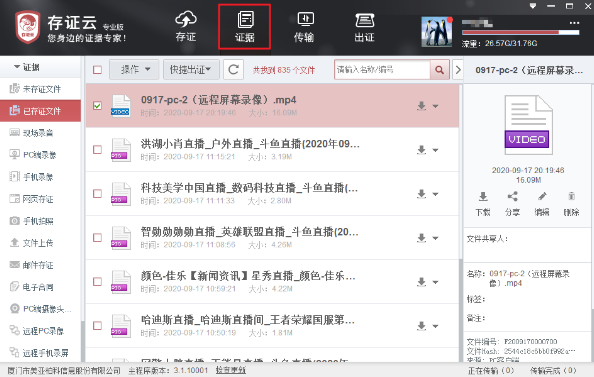Download the 科技美学中国直播 file
The image size is (594, 377).
tap(421, 194)
